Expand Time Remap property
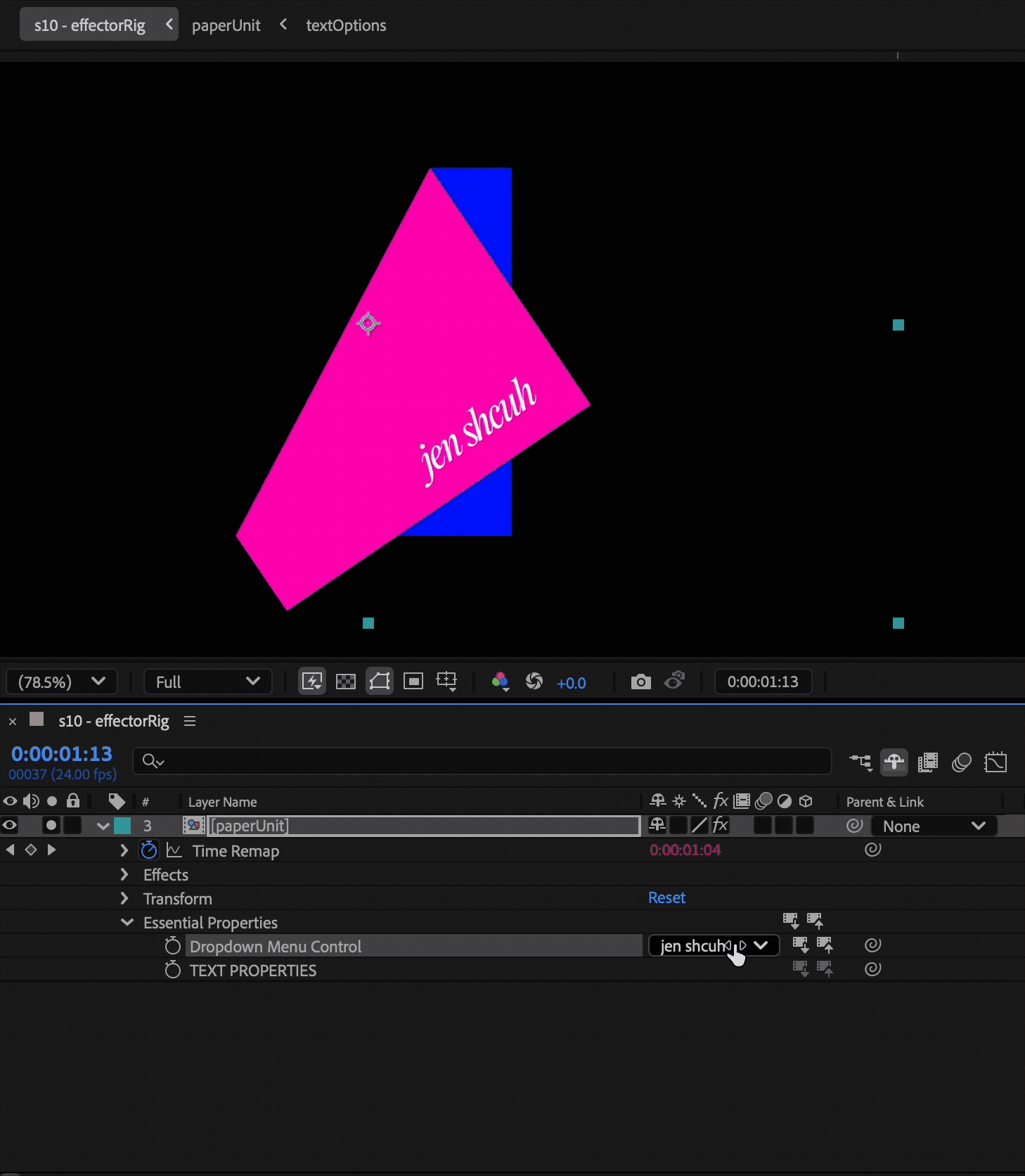Viewport: 1025px width, 1176px height. (x=124, y=850)
